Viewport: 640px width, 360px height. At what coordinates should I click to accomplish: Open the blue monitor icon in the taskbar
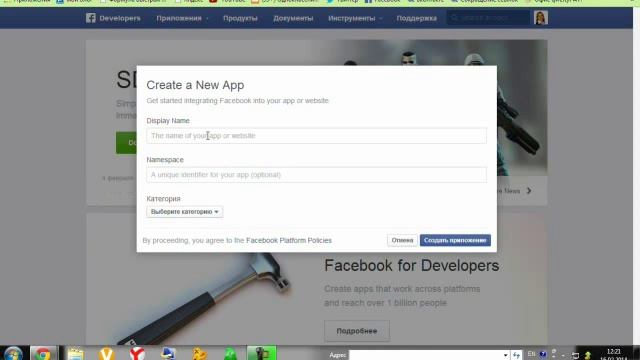coord(168,353)
